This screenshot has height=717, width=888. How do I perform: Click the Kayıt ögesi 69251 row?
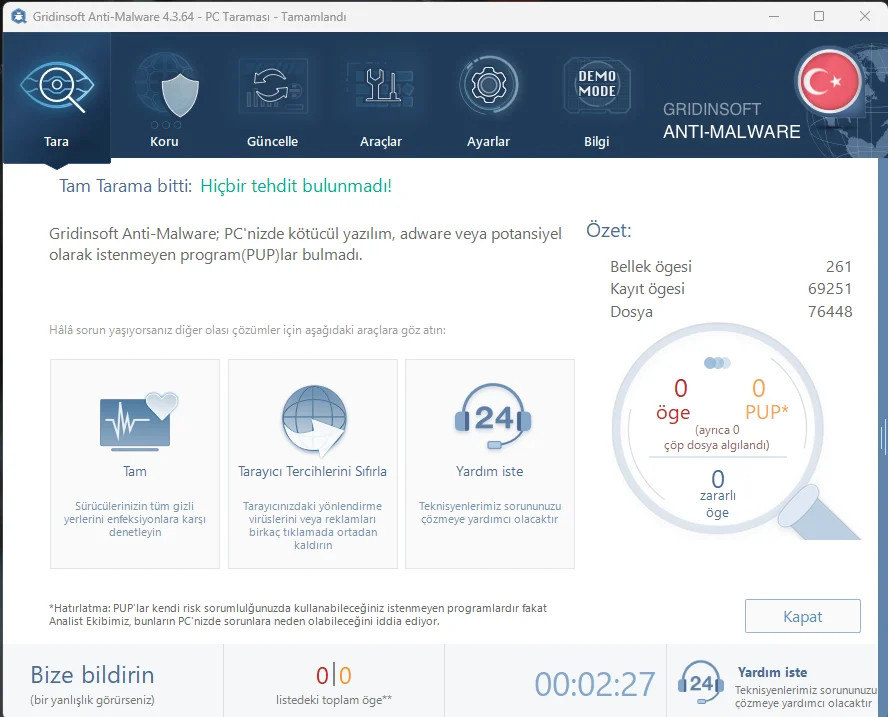coord(731,289)
